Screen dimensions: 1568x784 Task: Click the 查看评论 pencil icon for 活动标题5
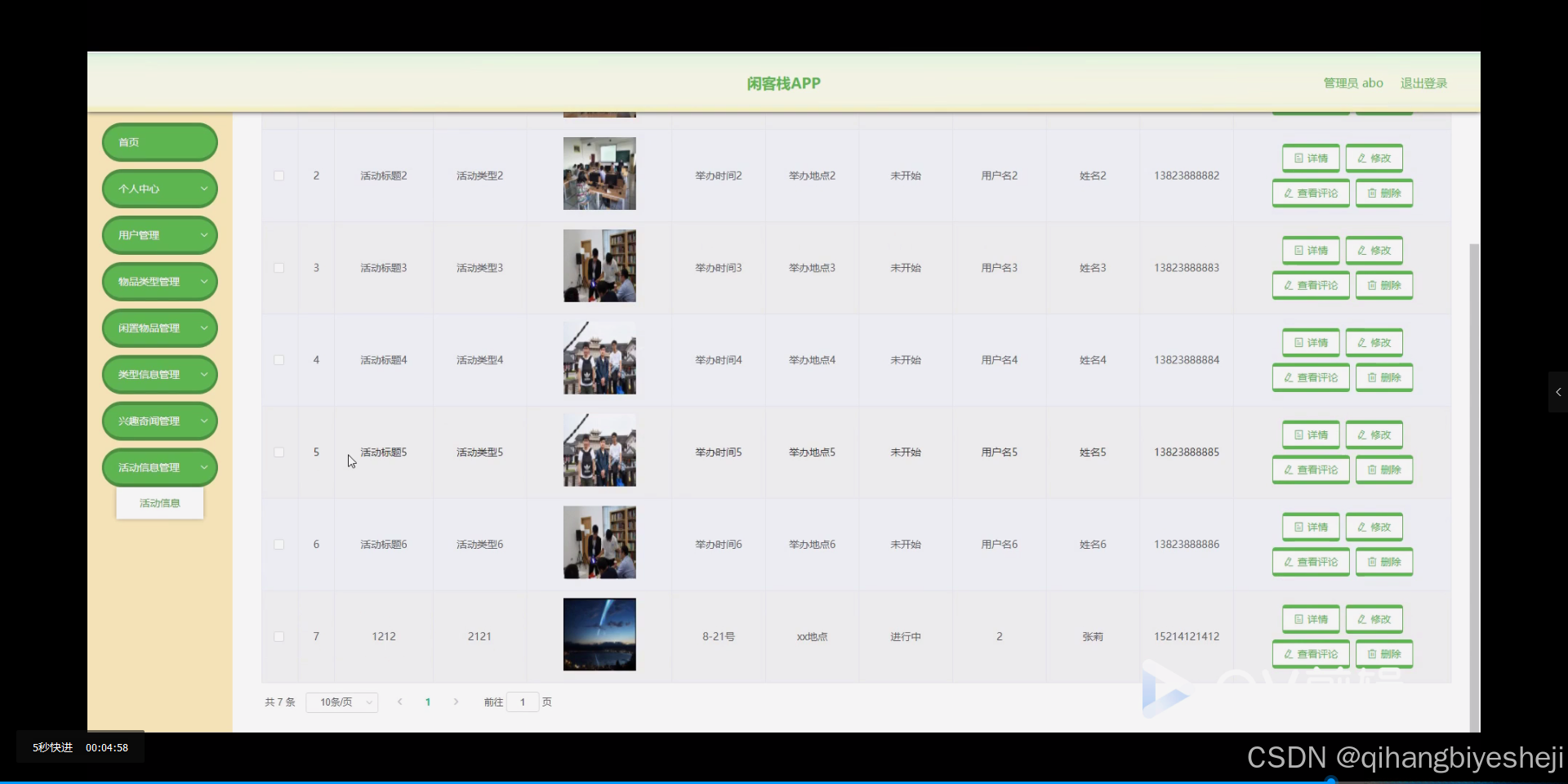1288,470
